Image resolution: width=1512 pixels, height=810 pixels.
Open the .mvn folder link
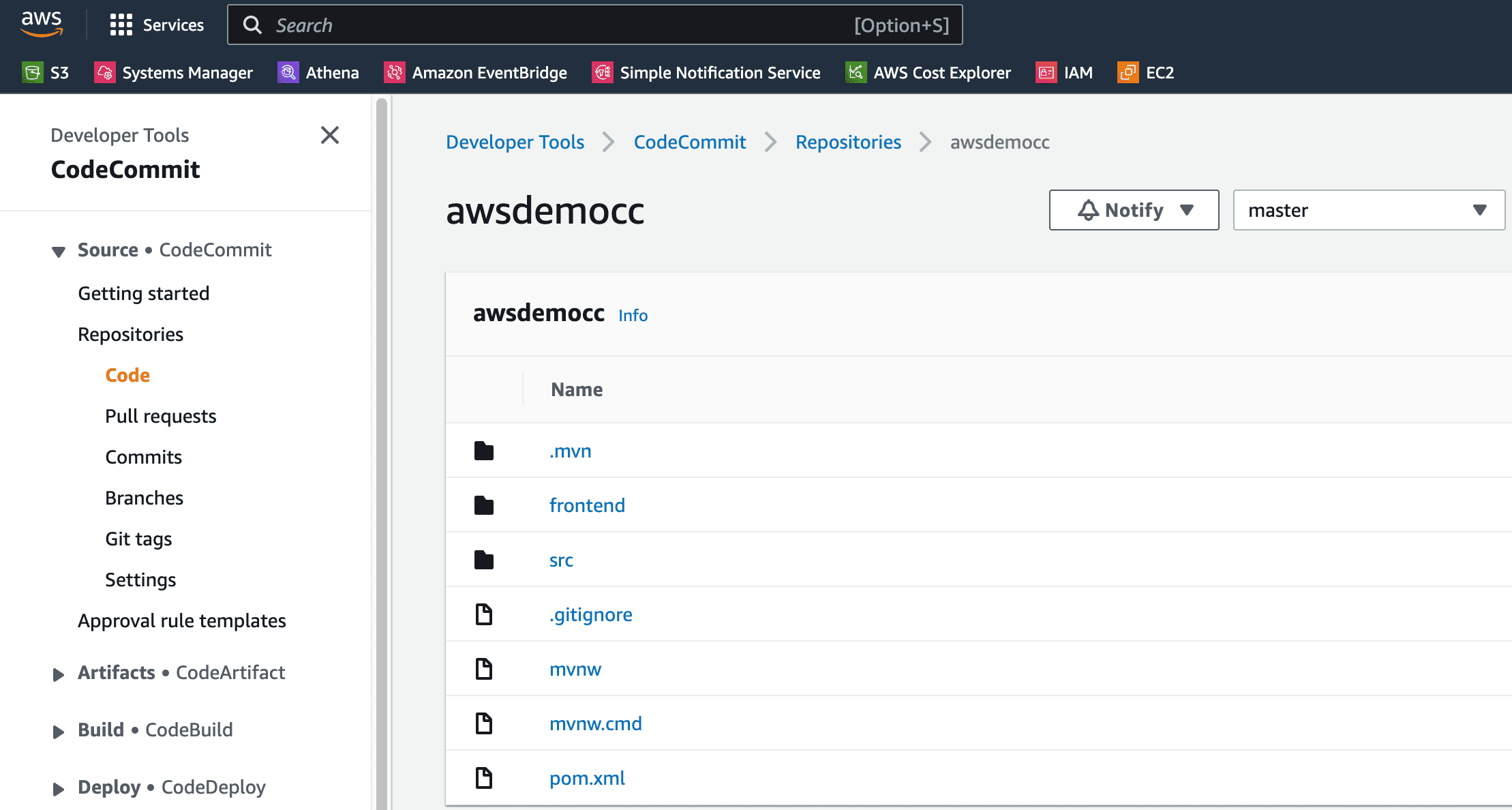(x=571, y=451)
